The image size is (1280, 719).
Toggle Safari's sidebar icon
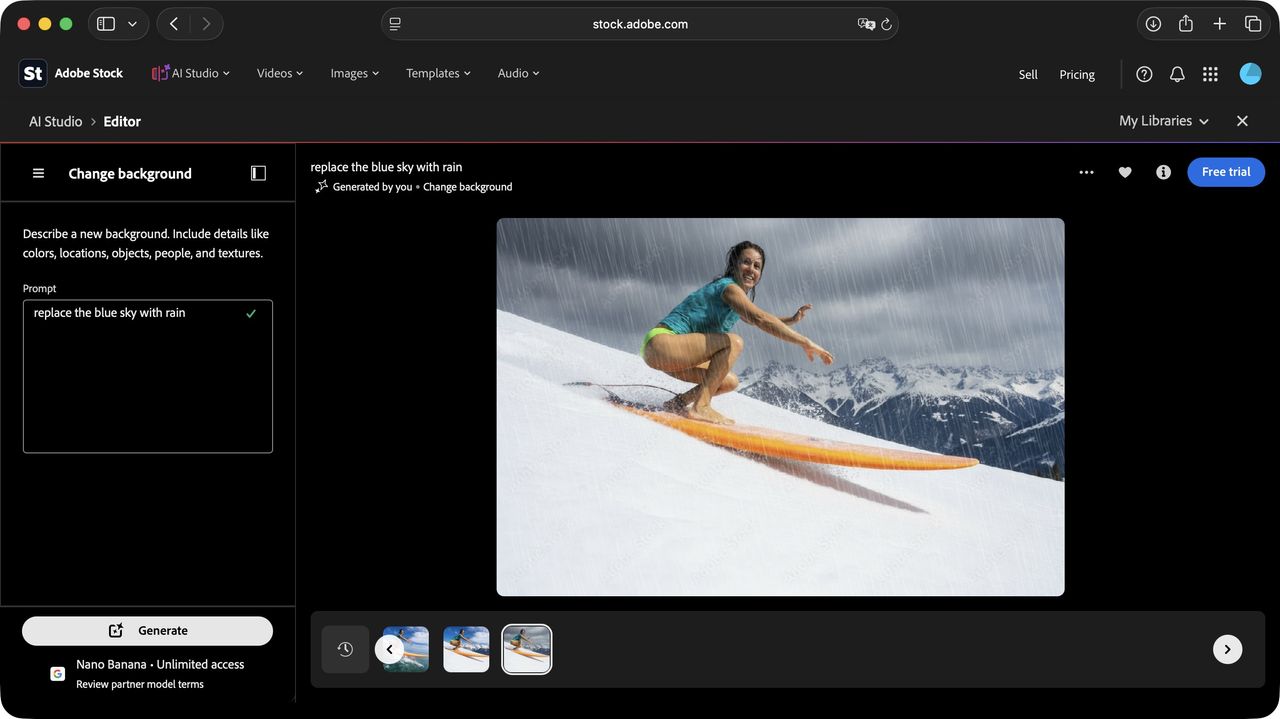click(x=106, y=24)
